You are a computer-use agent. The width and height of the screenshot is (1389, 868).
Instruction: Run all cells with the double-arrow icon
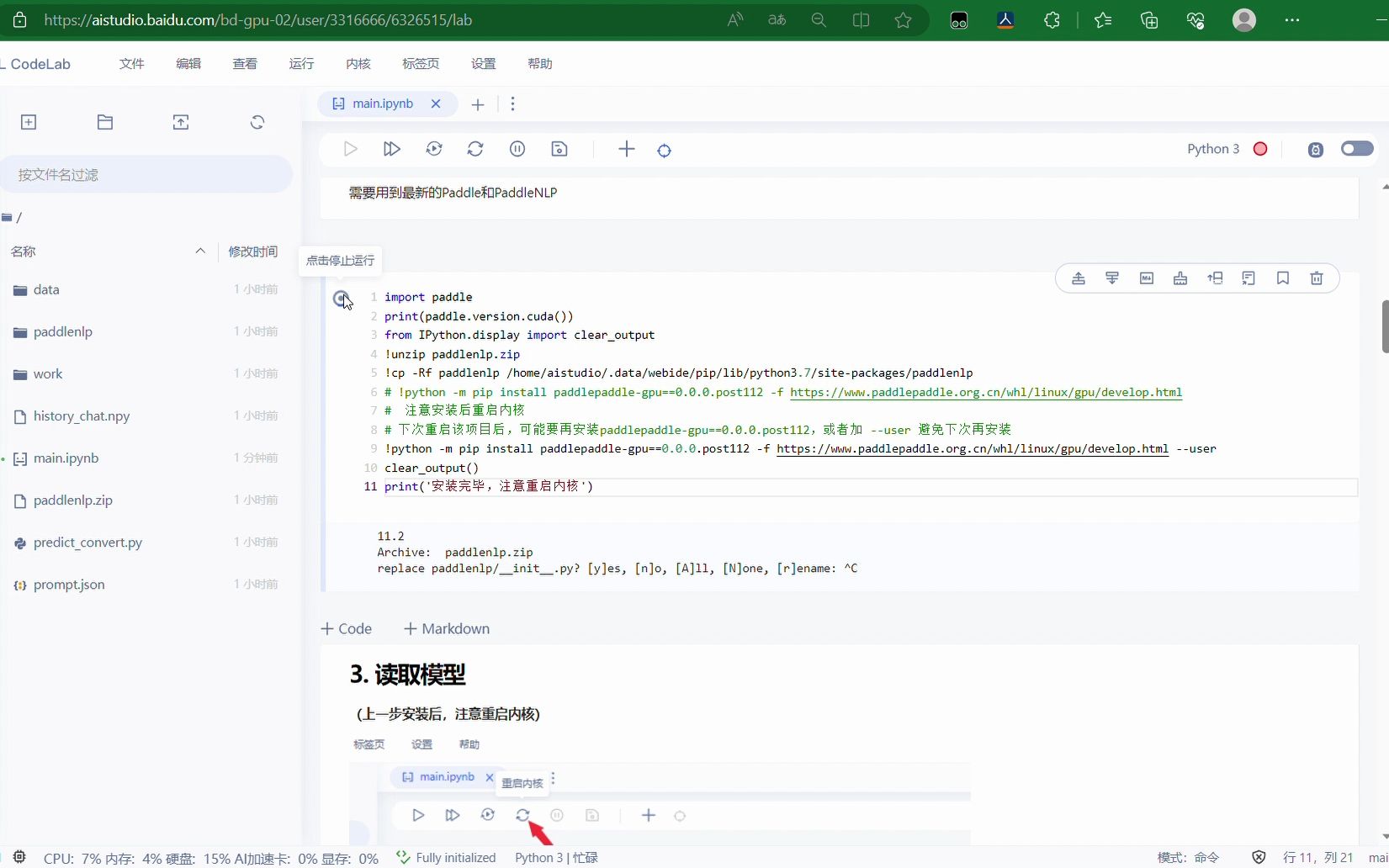pos(392,149)
